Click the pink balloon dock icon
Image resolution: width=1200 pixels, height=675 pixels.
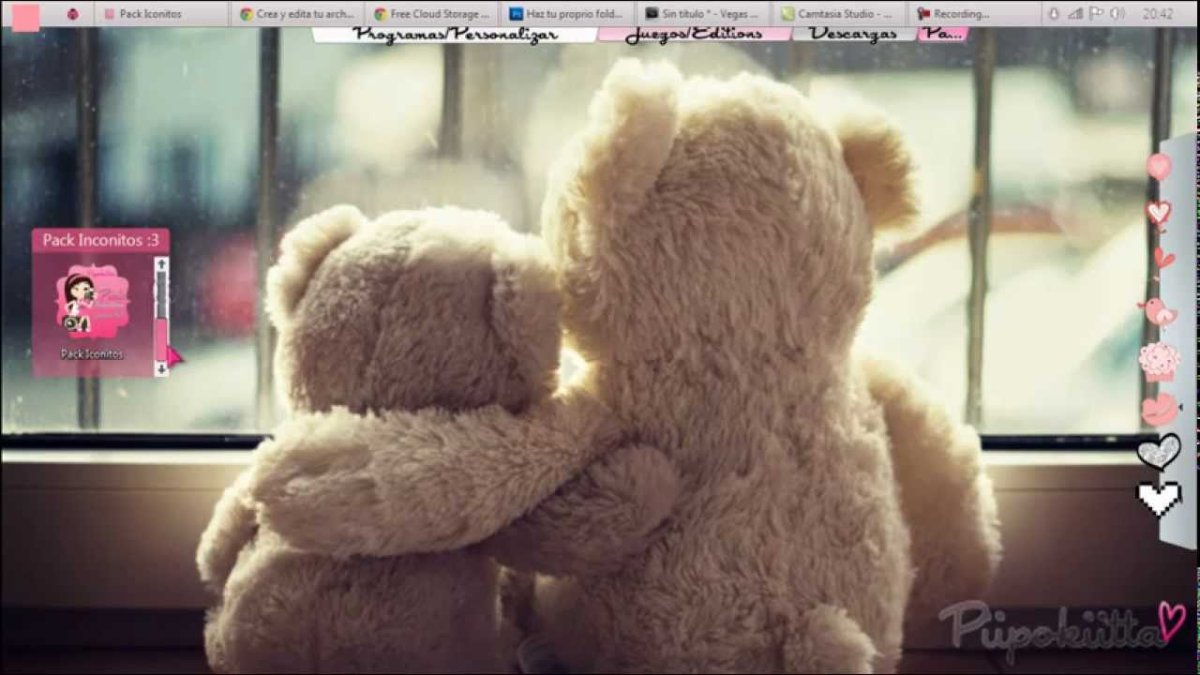(x=1158, y=167)
